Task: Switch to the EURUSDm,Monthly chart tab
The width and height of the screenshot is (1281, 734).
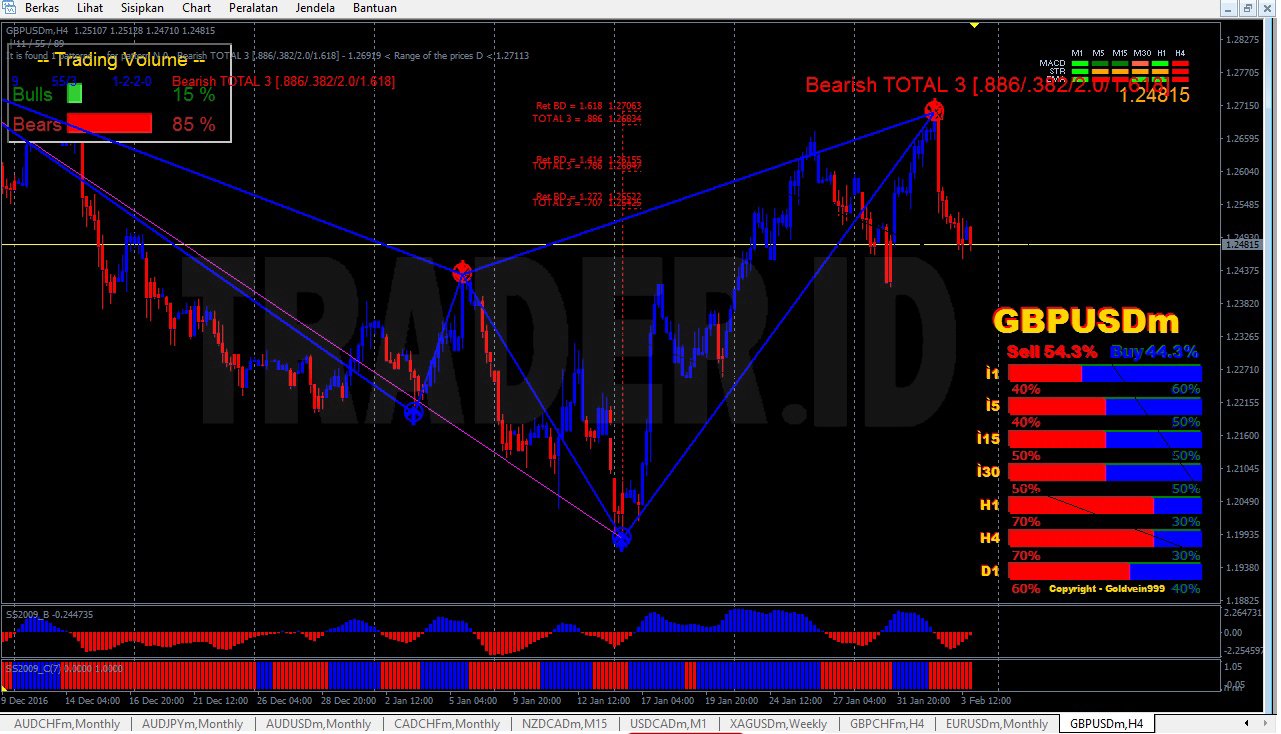Action: [995, 723]
